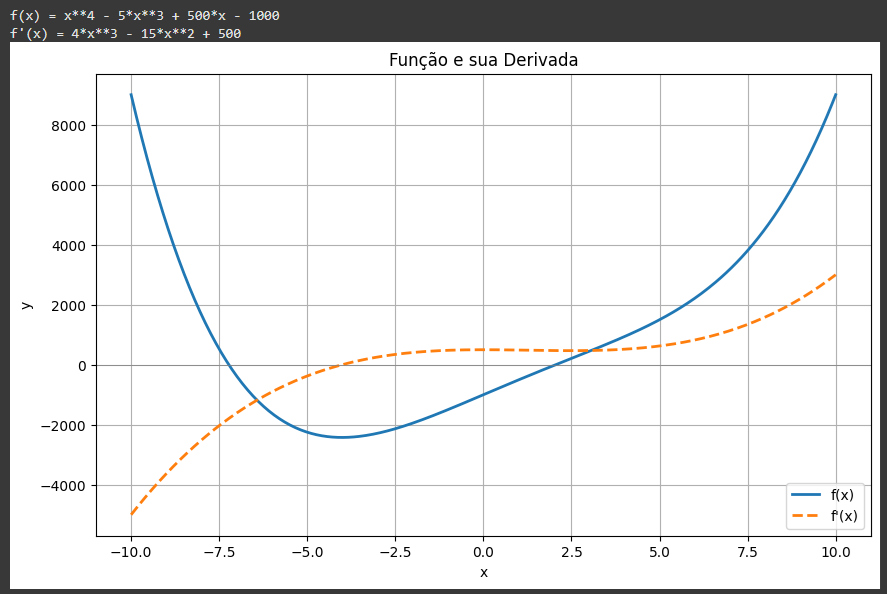Click the lowest point of blue f(x) curve

point(341,437)
